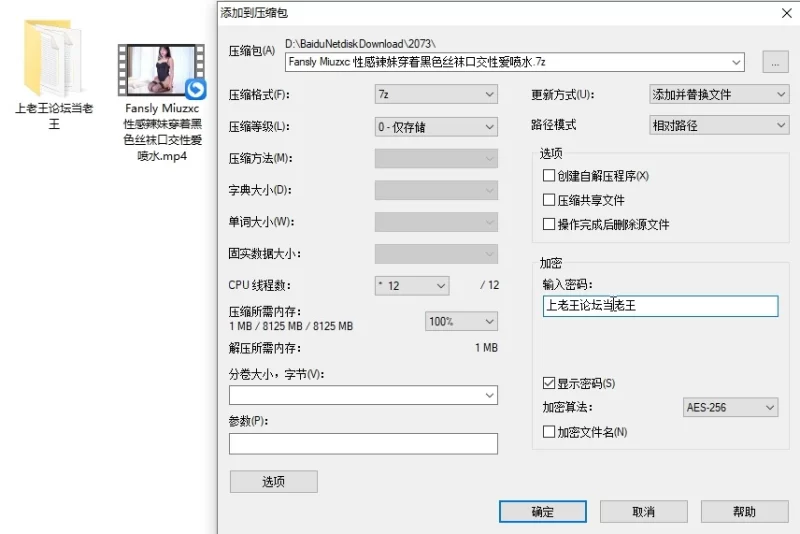The height and width of the screenshot is (534, 800).
Task: Enable the 压缩共享文件 checkbox
Action: (x=549, y=199)
